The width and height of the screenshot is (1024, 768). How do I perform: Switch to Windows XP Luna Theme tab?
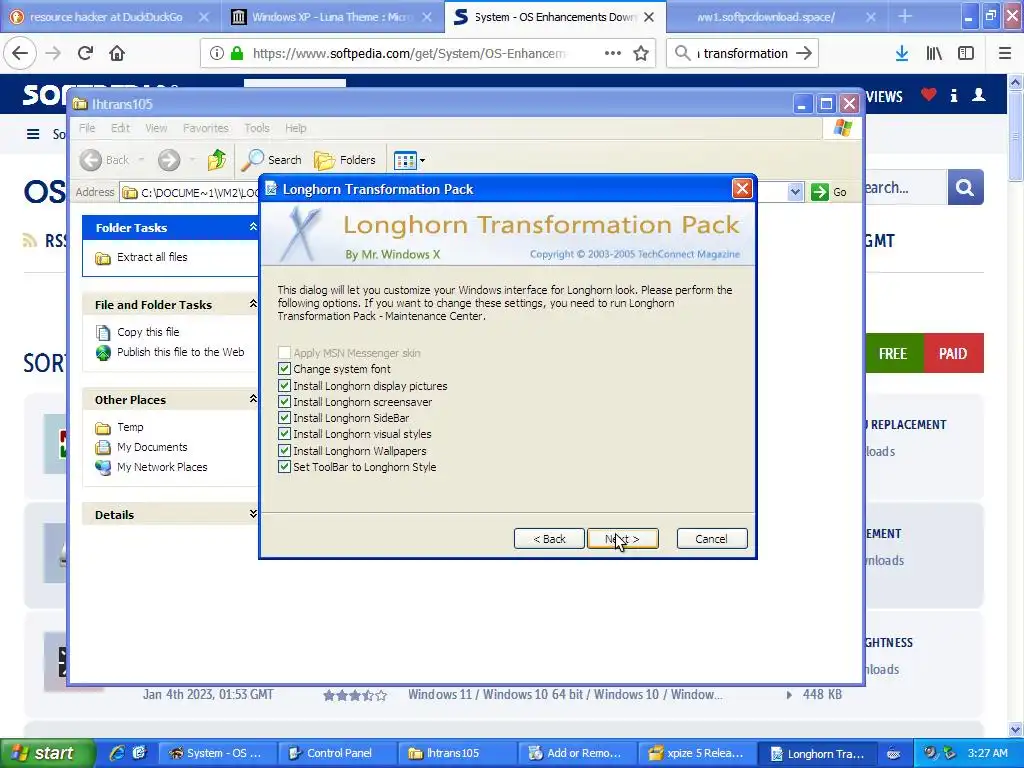coord(332,16)
